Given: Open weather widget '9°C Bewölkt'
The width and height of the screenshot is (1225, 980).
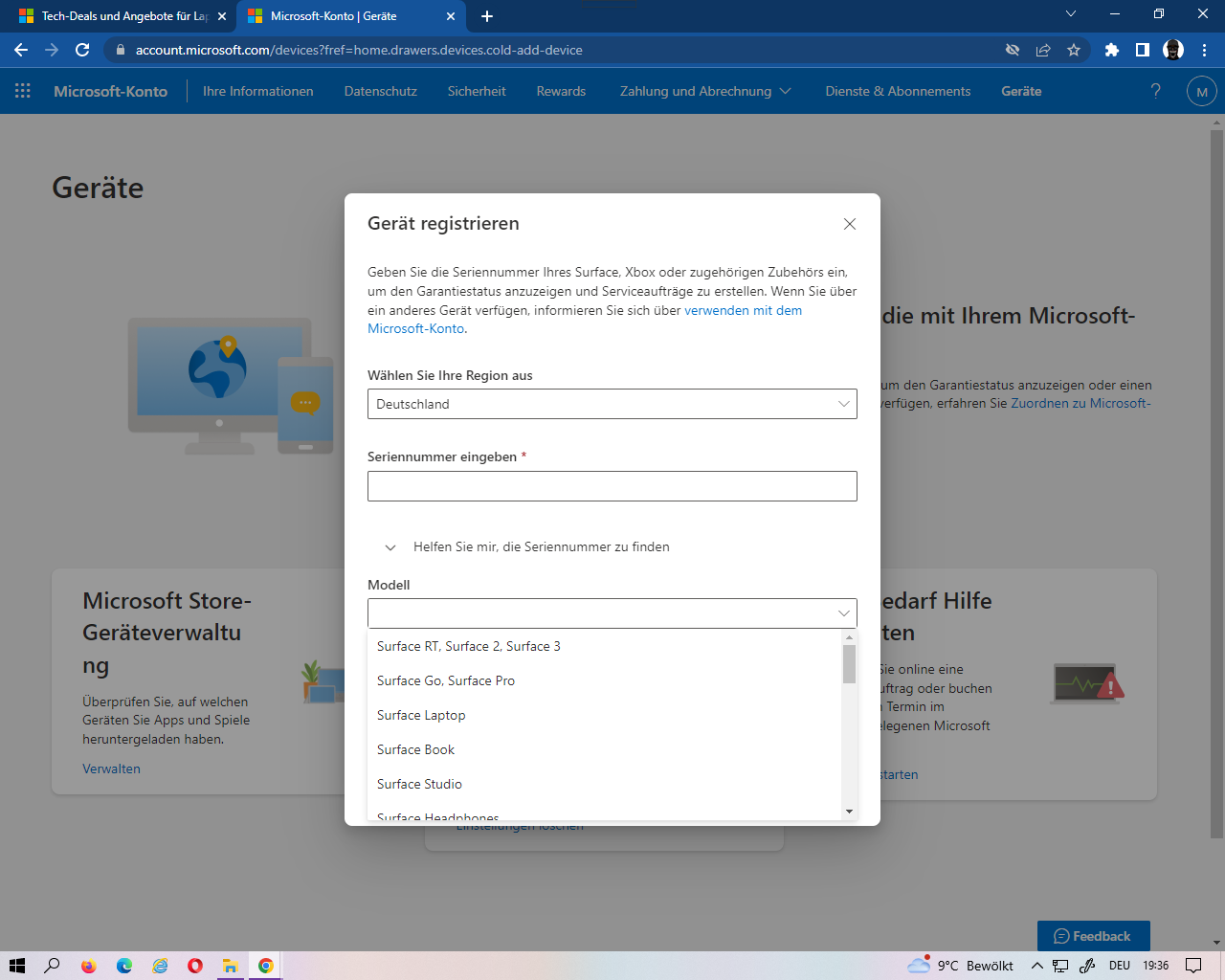Looking at the screenshot, I should point(961,966).
